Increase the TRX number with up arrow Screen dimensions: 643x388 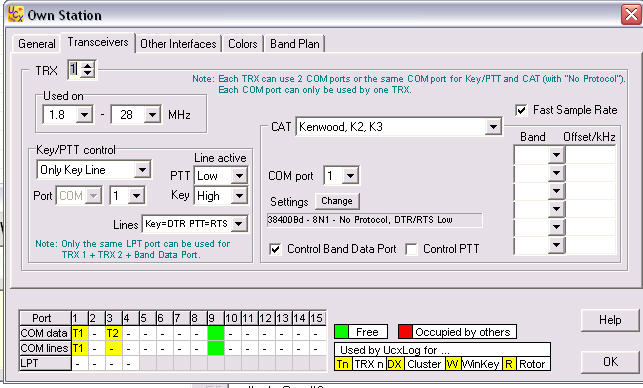(87, 65)
